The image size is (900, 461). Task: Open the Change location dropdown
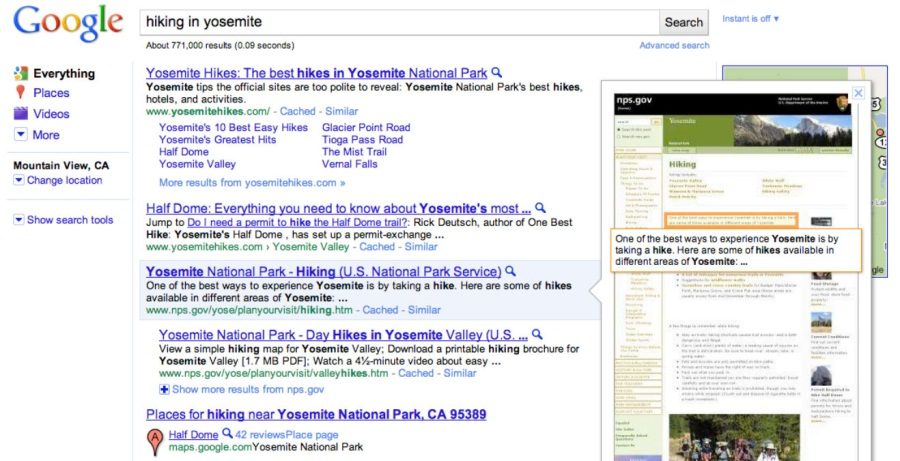click(x=57, y=181)
